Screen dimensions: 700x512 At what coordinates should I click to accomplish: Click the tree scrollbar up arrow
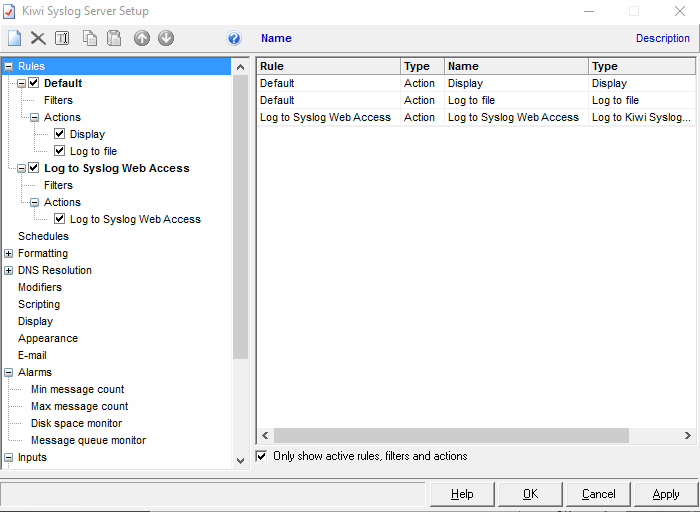[240, 67]
